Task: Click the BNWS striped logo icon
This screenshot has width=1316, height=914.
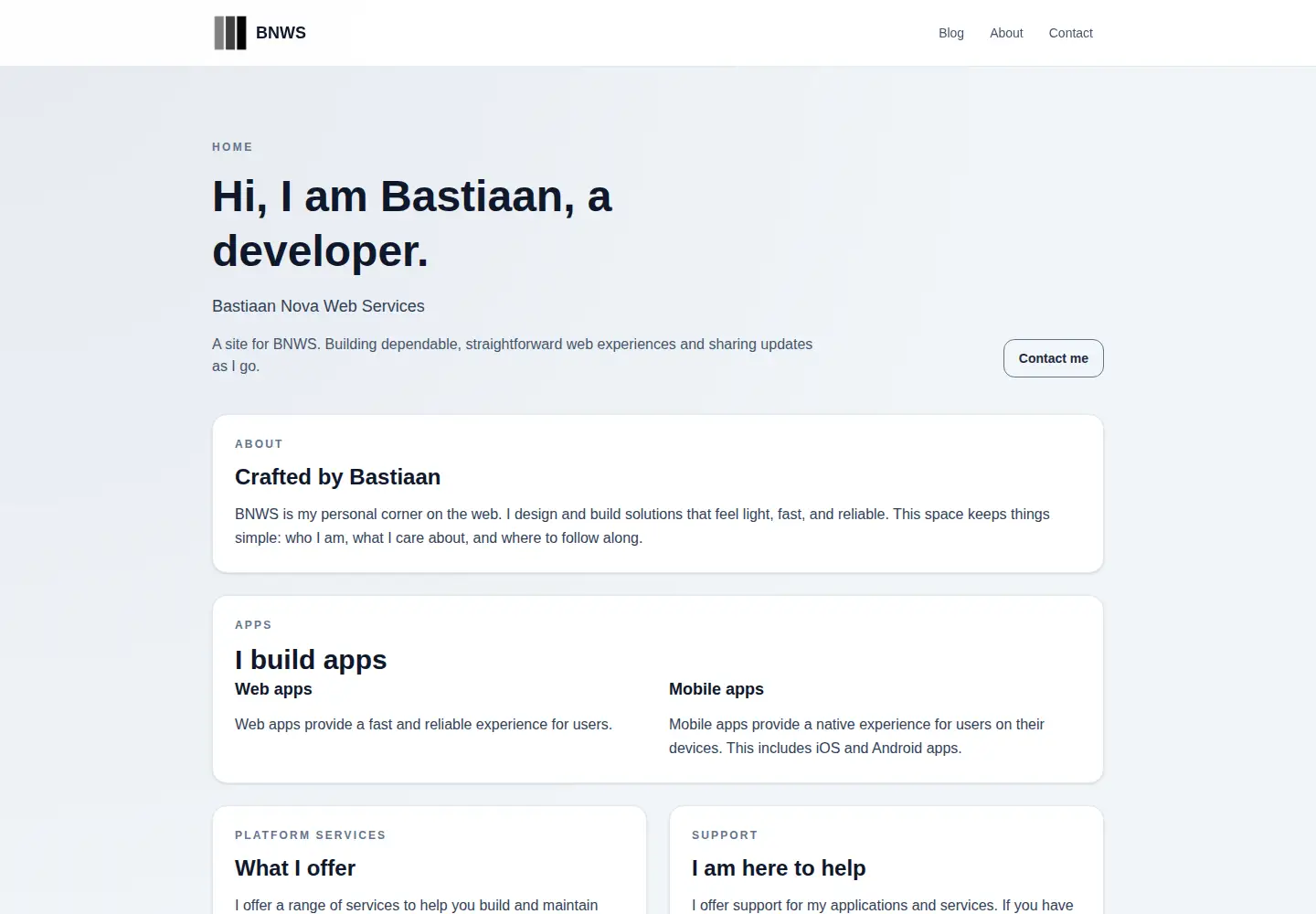Action: pos(230,33)
